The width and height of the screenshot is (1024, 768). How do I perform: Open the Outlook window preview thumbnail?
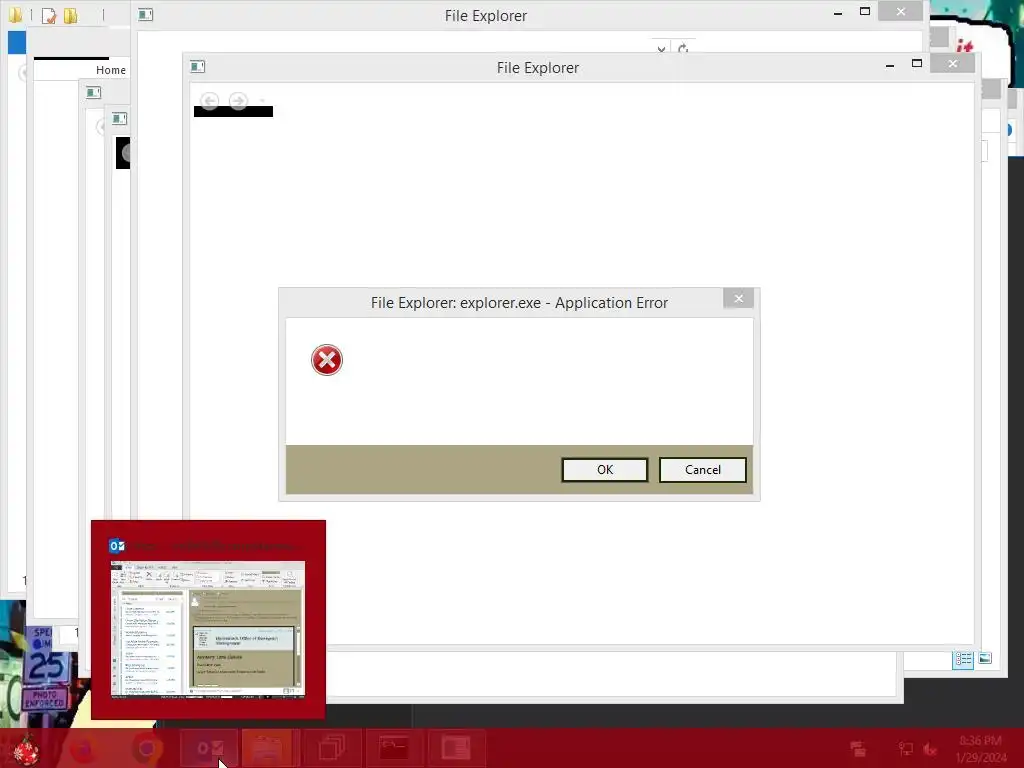pyautogui.click(x=208, y=630)
